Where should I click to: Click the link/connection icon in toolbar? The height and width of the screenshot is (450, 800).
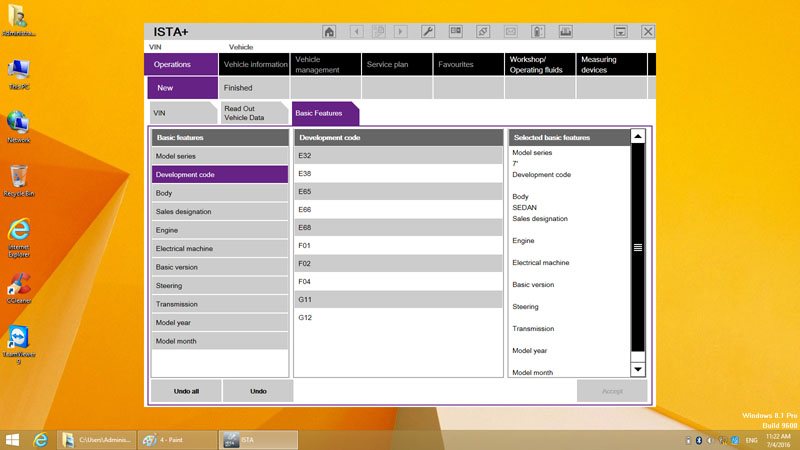(x=483, y=32)
